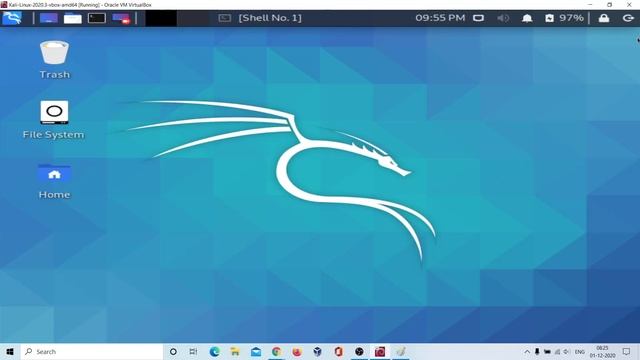Open the notepad-style last taskbar app icon
The width and height of the screenshot is (640, 360).
pos(400,351)
